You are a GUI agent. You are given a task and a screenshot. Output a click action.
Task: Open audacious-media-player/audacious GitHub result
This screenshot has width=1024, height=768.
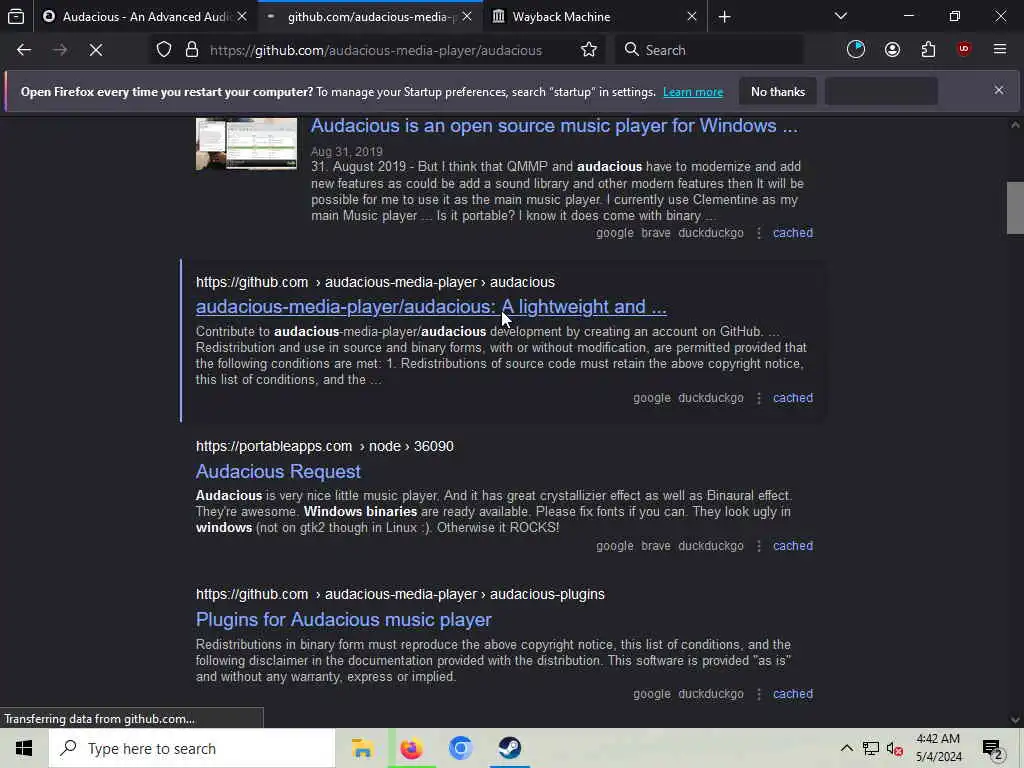(431, 307)
